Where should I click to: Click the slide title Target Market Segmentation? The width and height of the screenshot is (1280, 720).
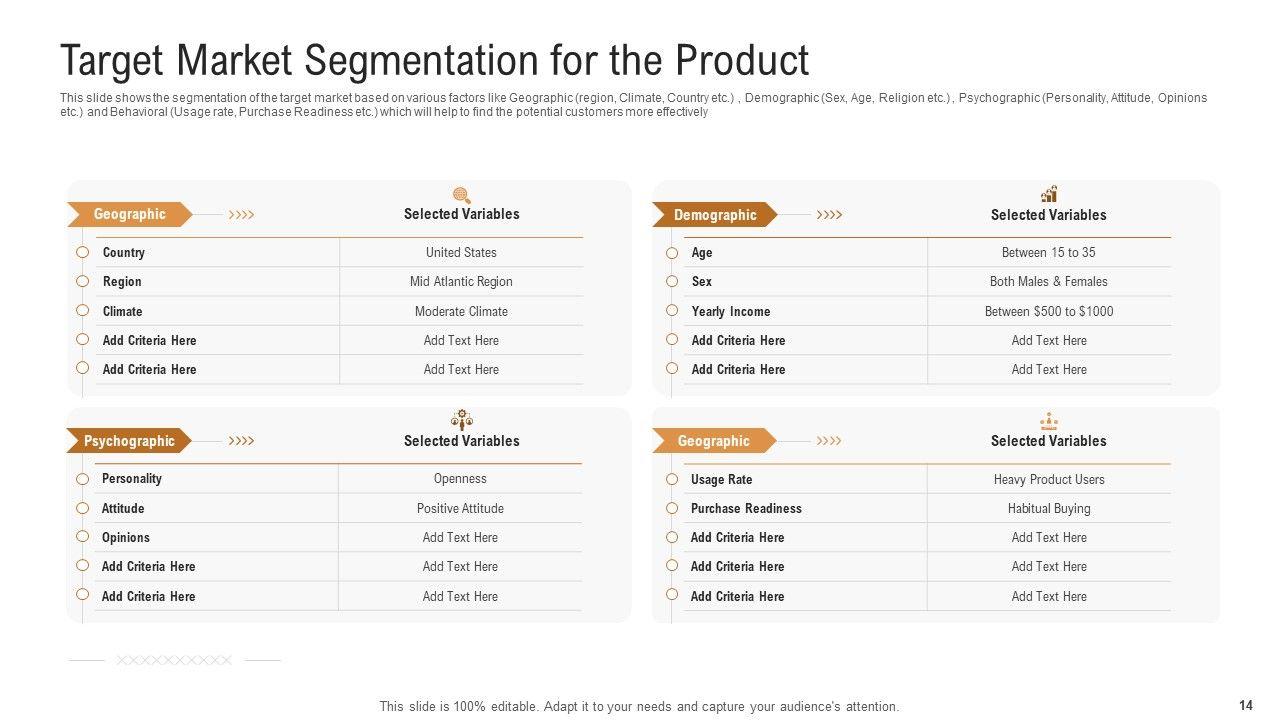click(x=434, y=60)
